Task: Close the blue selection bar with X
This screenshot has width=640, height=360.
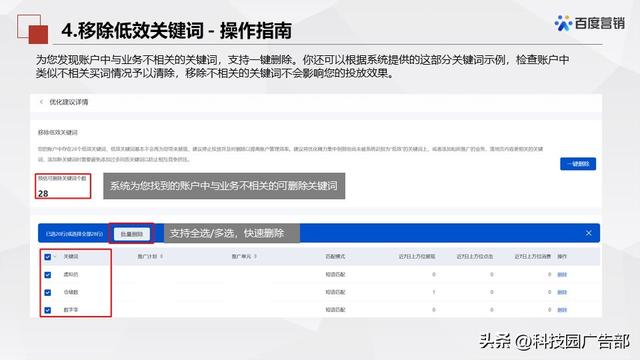Action: tap(589, 233)
